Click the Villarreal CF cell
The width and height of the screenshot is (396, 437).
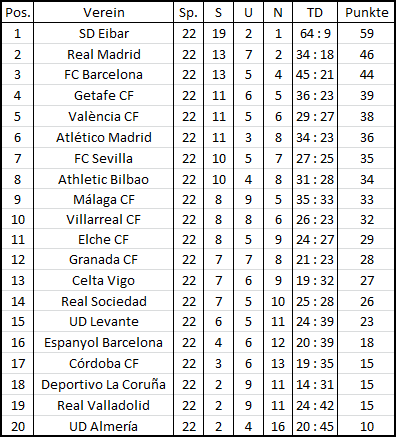[x=104, y=219]
